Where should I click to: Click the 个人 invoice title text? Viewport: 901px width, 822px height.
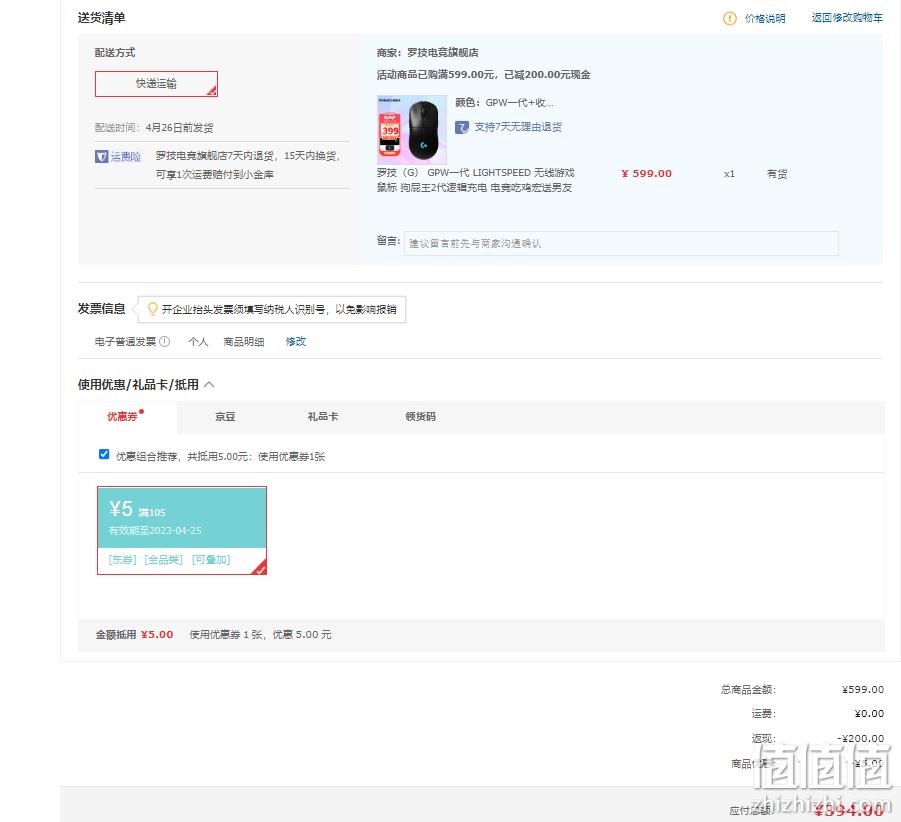pyautogui.click(x=198, y=342)
